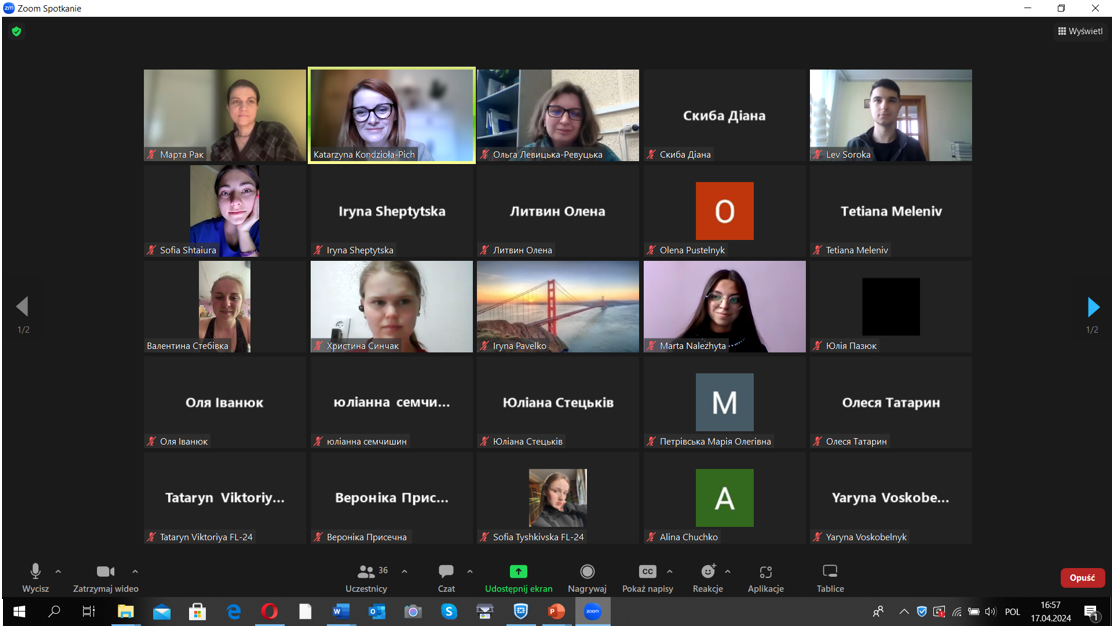The height and width of the screenshot is (627, 1112).
Task: Open the Wyświetl view layout menu
Action: [1080, 31]
